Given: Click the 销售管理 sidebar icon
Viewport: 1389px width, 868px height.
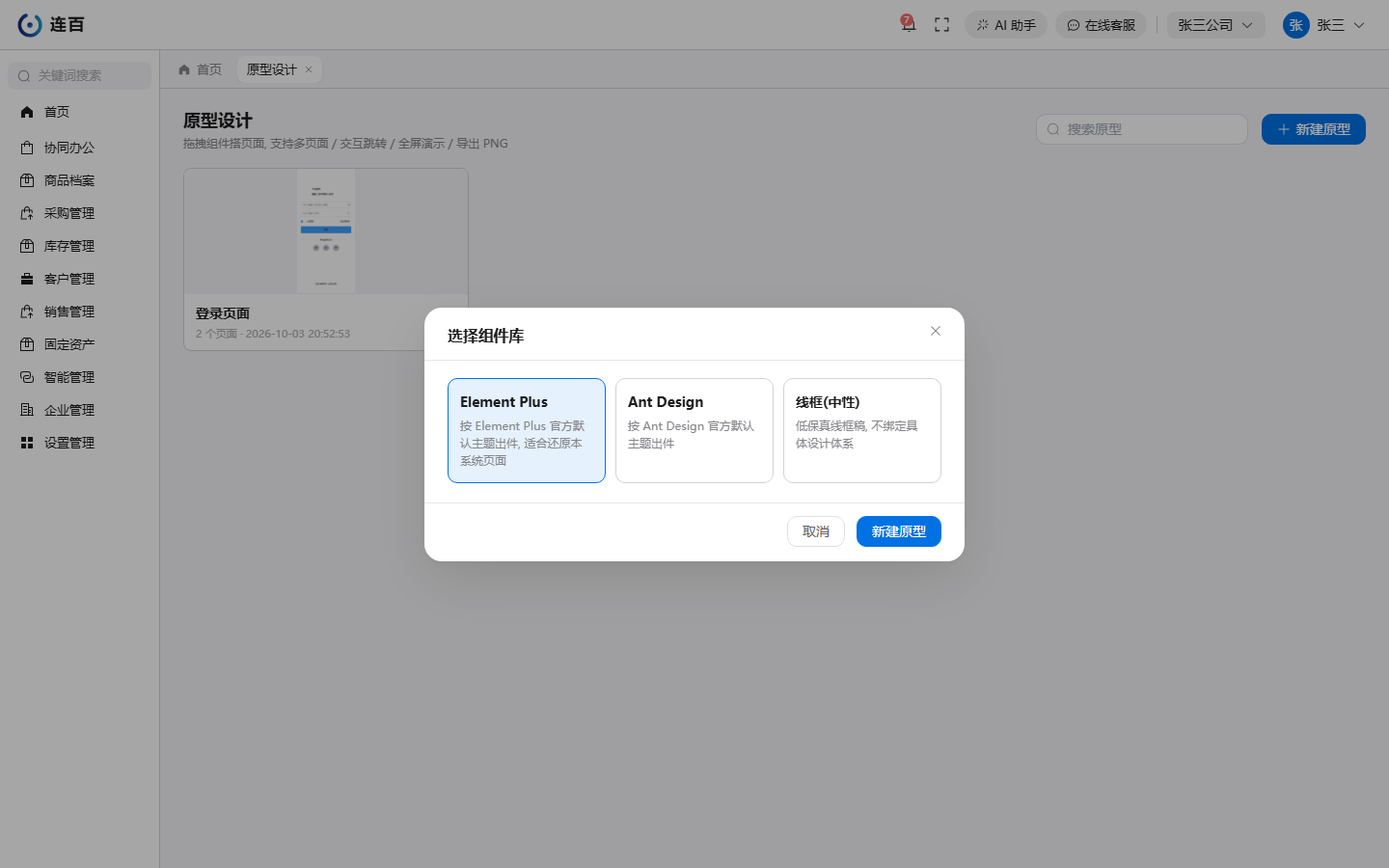Looking at the screenshot, I should (x=27, y=312).
